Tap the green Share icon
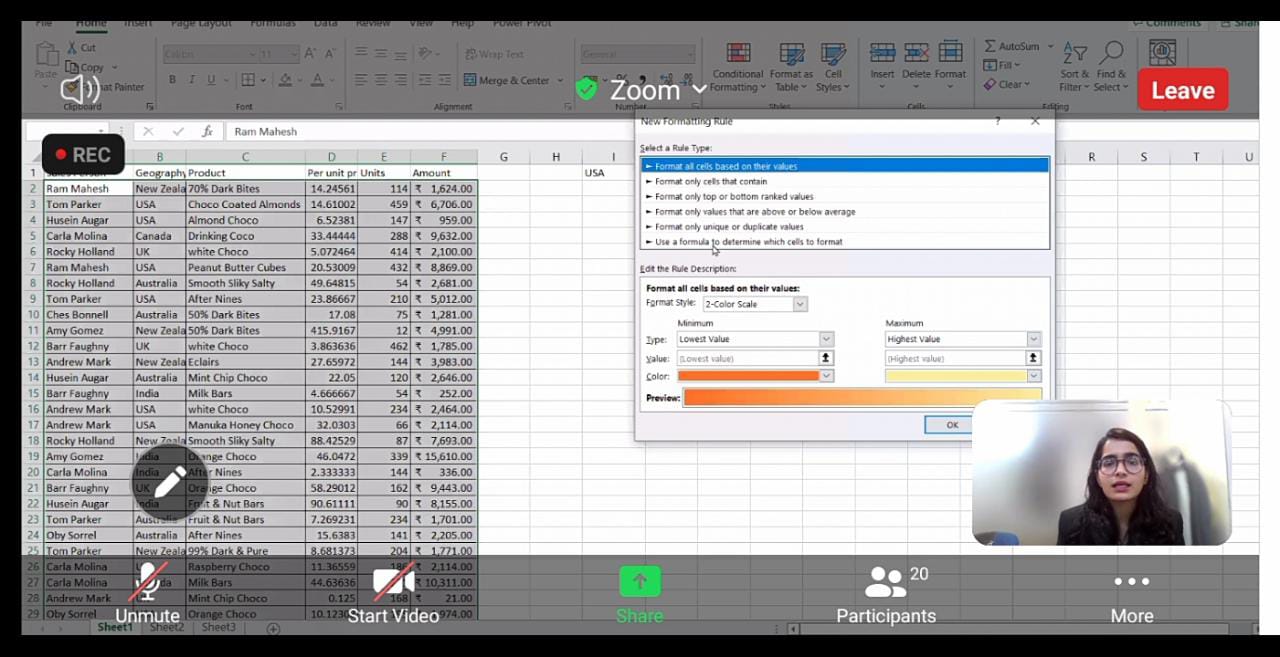Viewport: 1280px width, 657px height. (x=640, y=582)
